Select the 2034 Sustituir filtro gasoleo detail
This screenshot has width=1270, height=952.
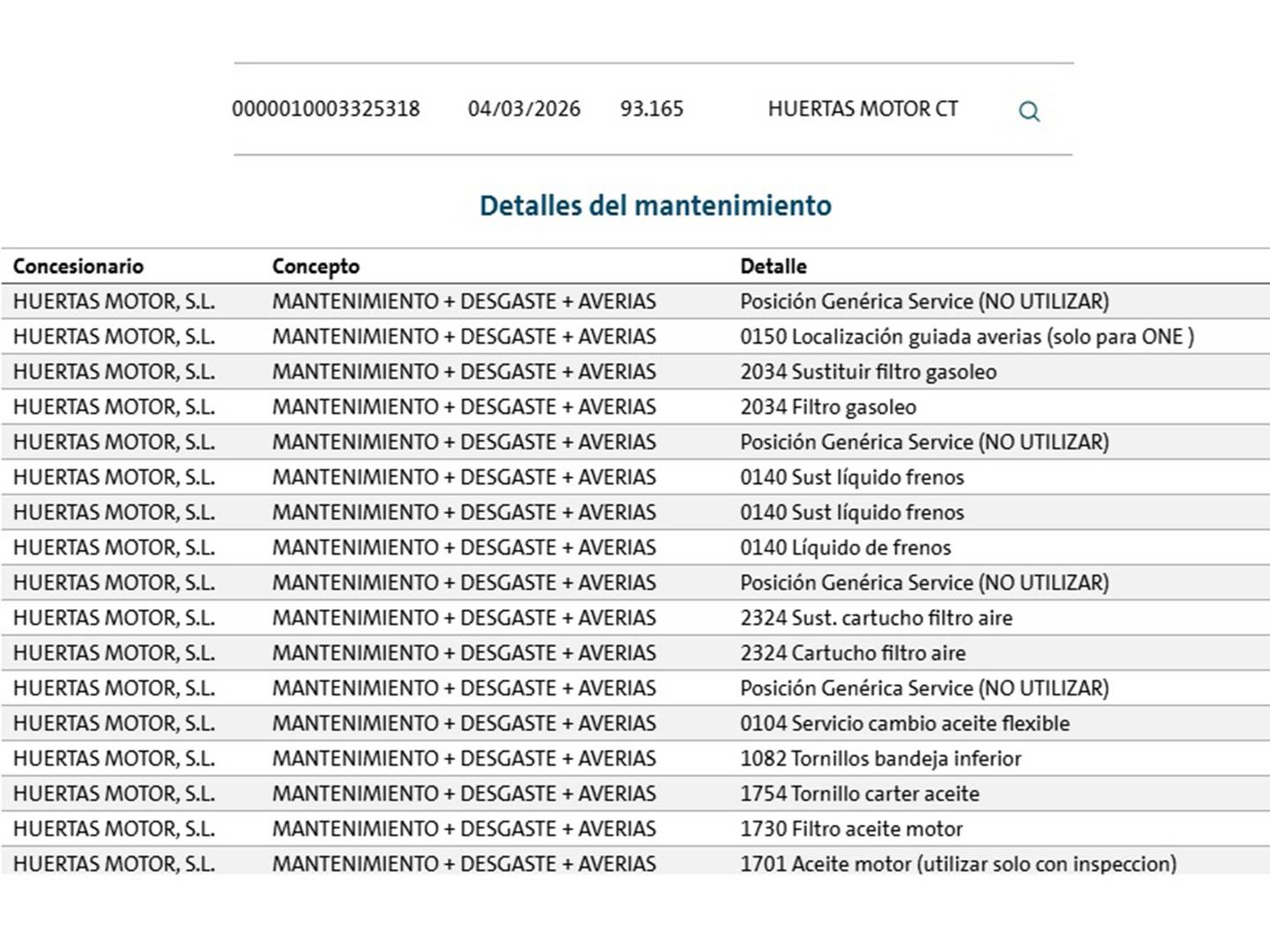(869, 372)
